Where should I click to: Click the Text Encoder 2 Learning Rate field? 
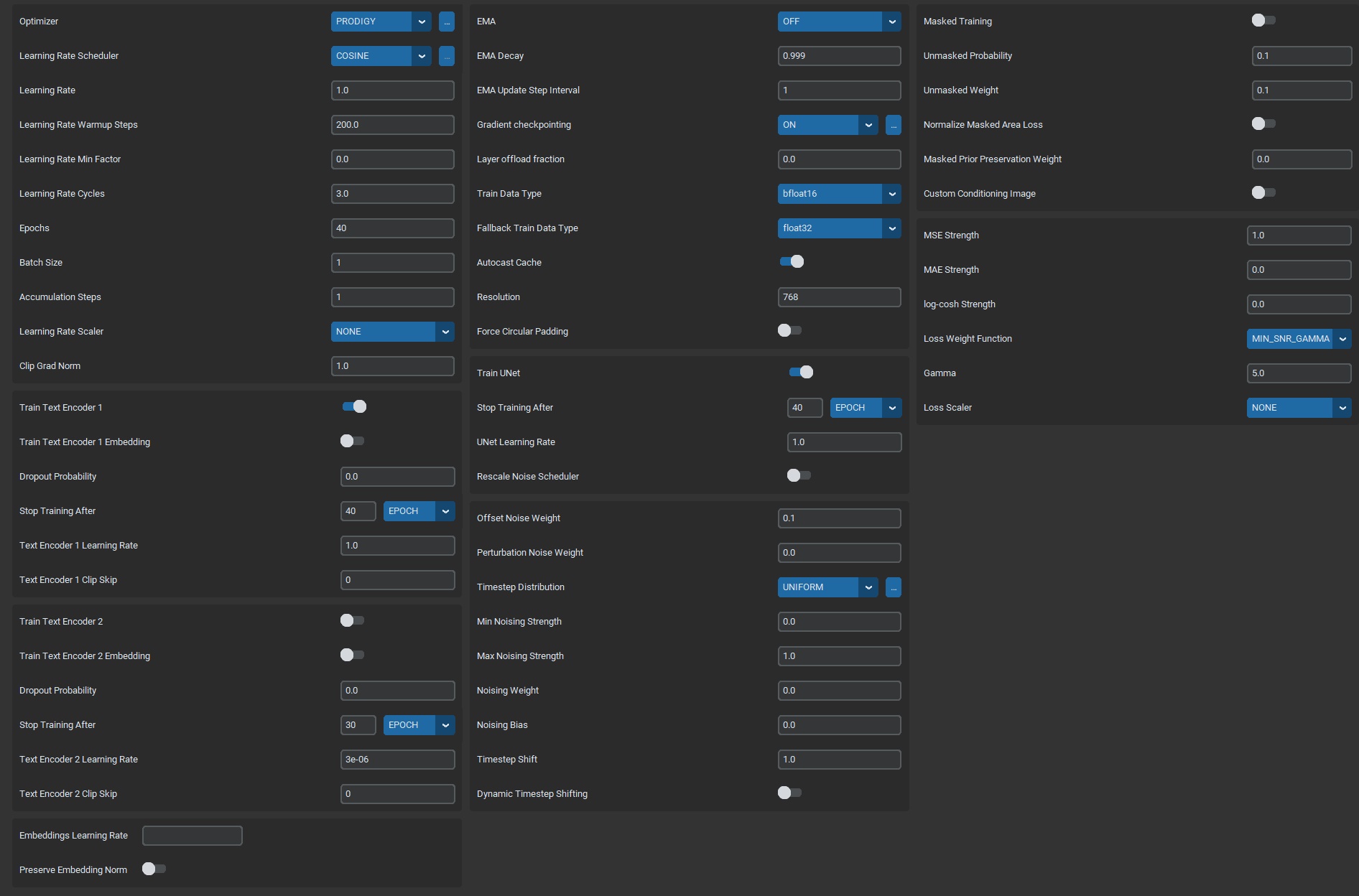tap(398, 760)
